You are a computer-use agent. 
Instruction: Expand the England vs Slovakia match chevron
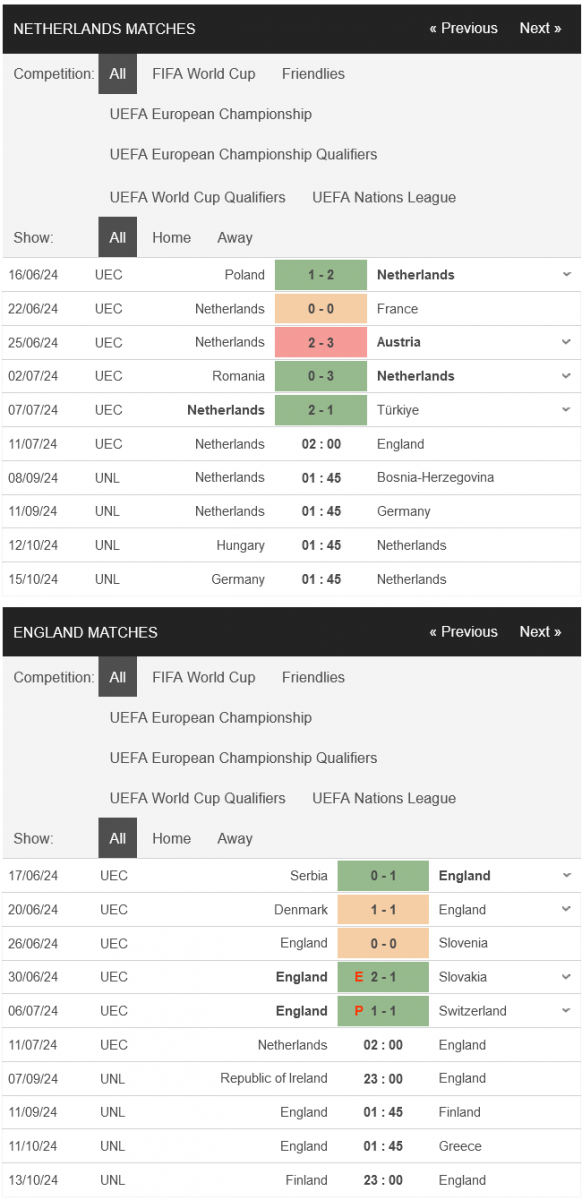tap(566, 977)
